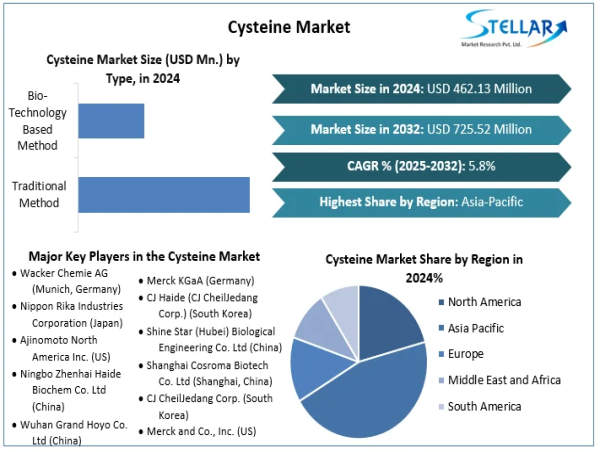600x452 pixels.
Task: Click 'Wuhan Grand Hoyo Co. Ltd' entry
Action: point(69,432)
